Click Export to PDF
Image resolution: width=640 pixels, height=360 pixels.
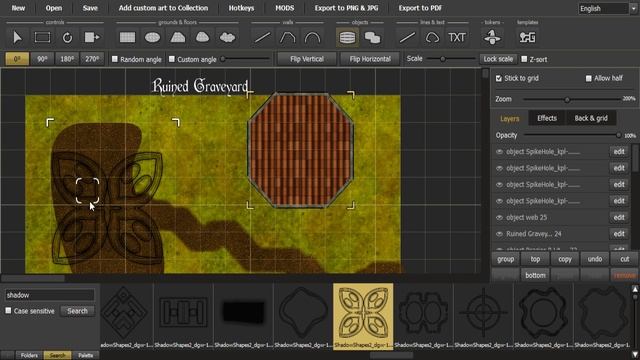(420, 8)
